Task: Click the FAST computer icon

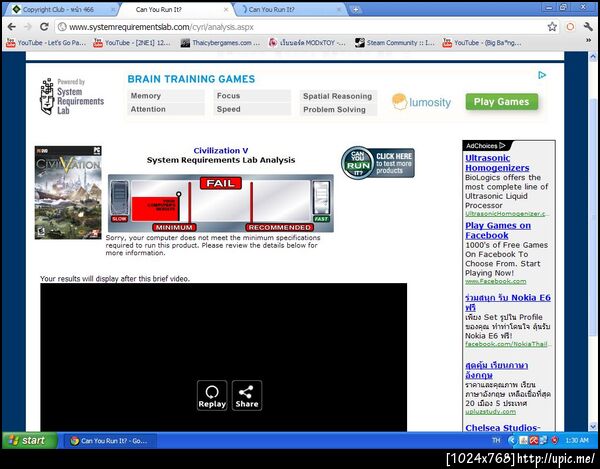Action: tap(321, 202)
